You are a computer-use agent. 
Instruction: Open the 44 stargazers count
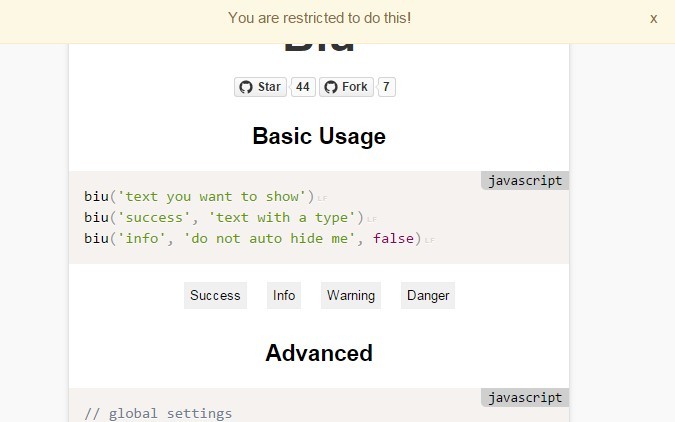point(303,87)
